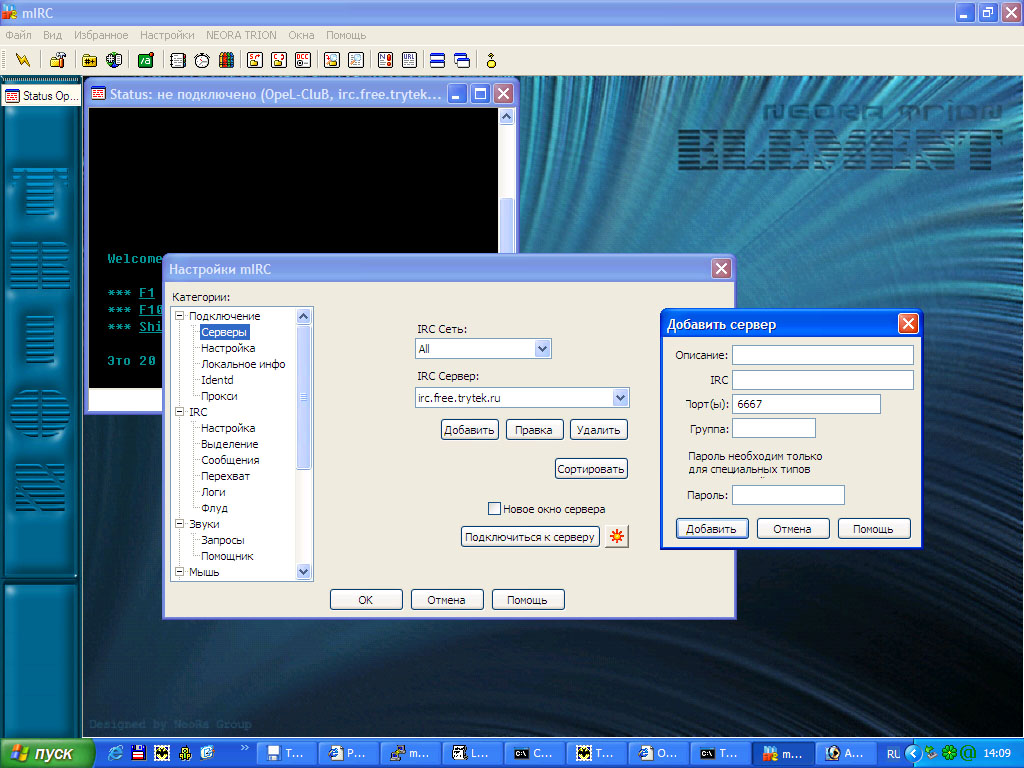The image size is (1024, 768).
Task: Click Добавить in the Добавить сервер dialog
Action: click(x=711, y=529)
